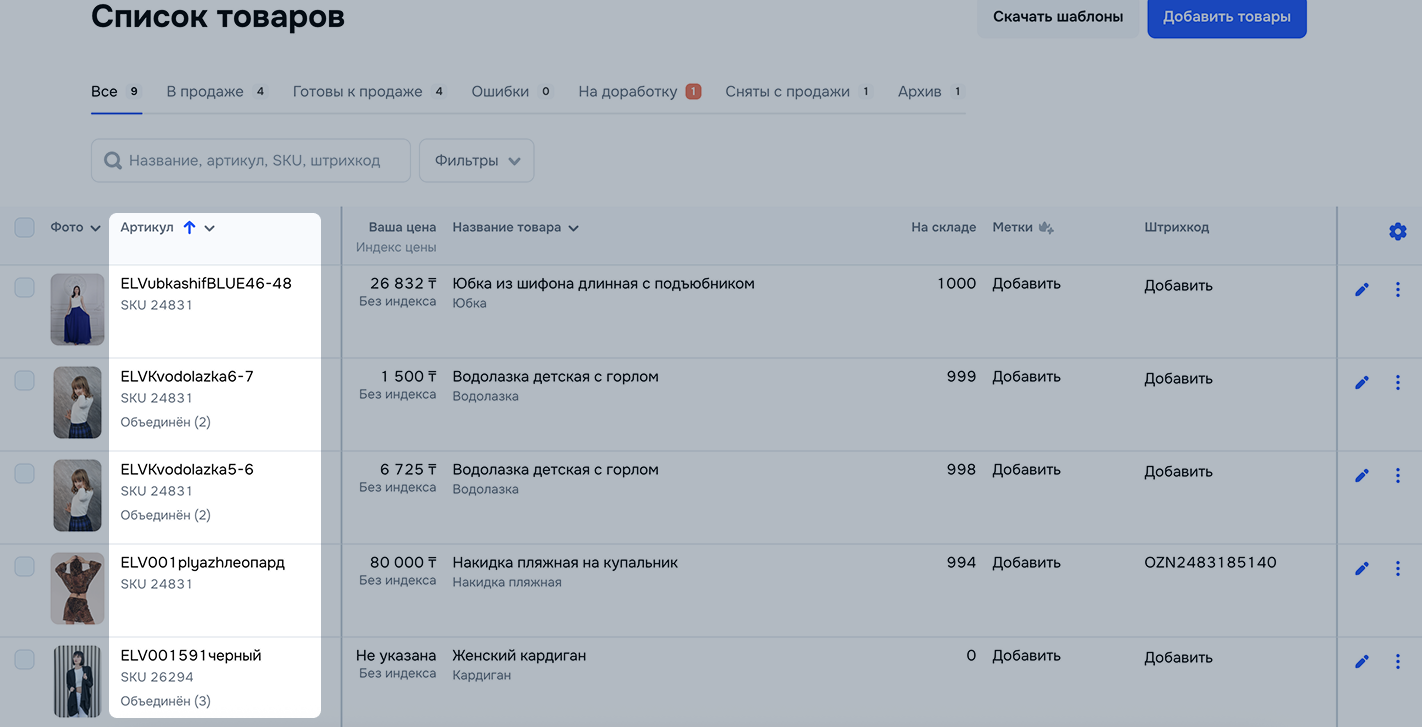Click Объединён (2) under ELVKvodolazka6-7
Viewport: 1422px width, 727px height.
pyautogui.click(x=166, y=422)
